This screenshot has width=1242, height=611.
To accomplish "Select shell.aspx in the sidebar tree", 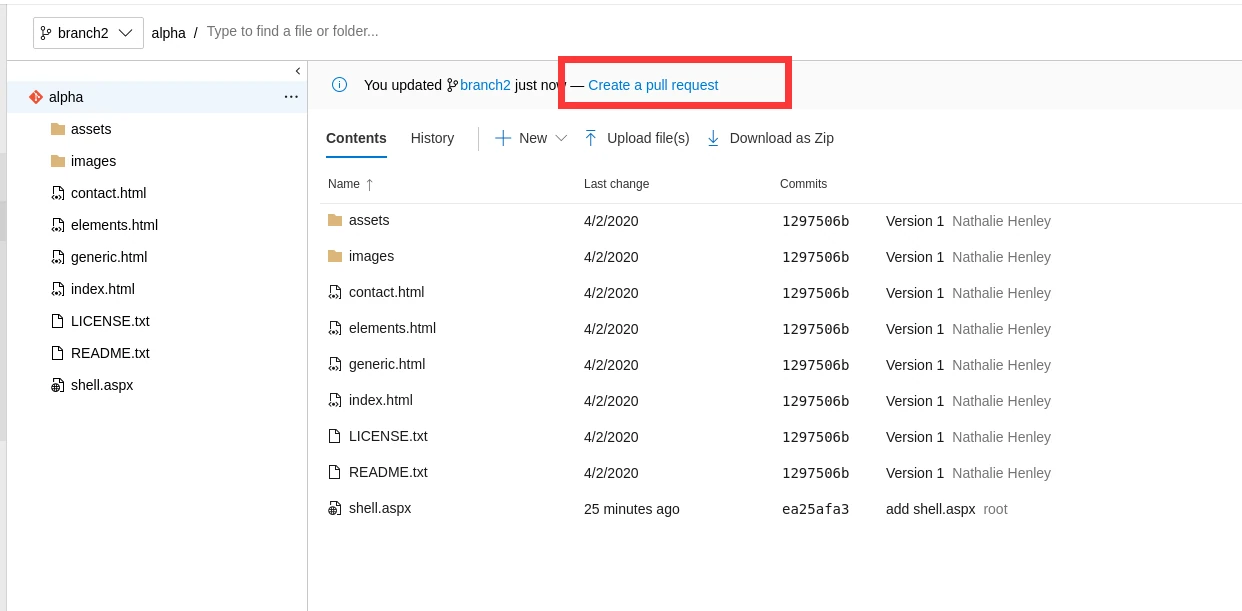I will (102, 385).
